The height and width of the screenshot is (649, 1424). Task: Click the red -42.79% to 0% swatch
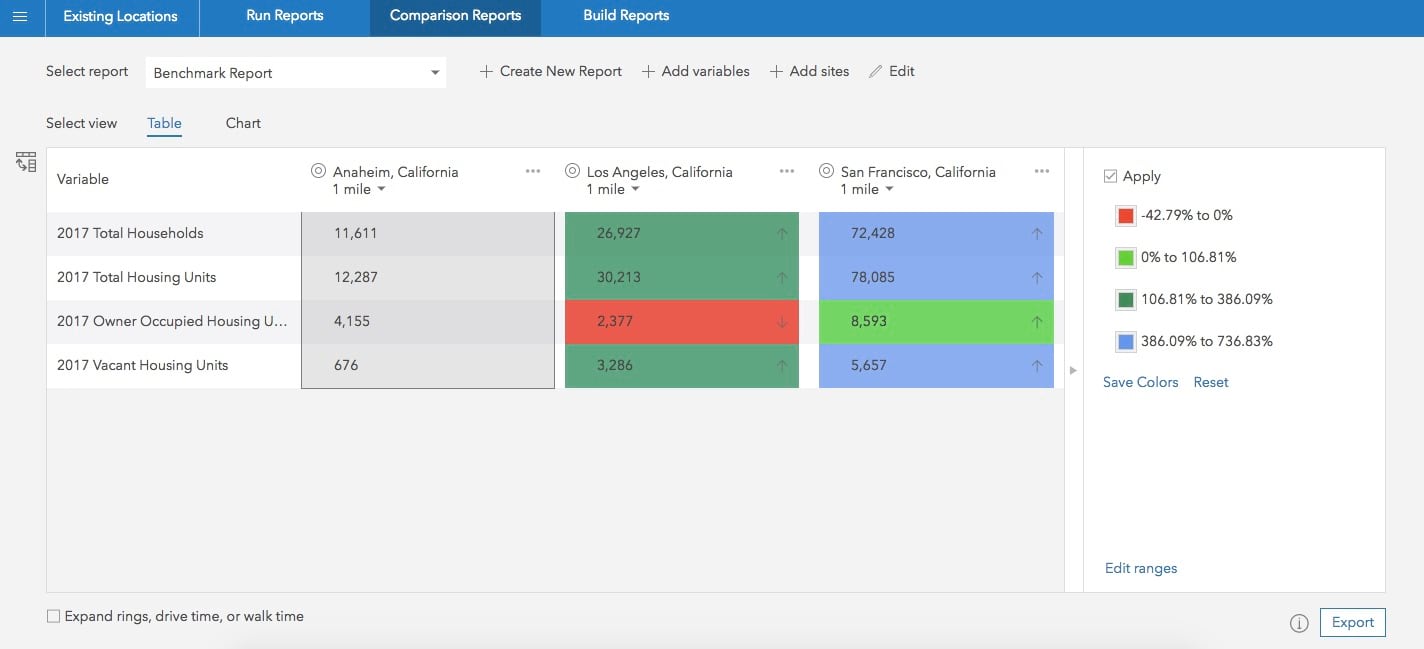coord(1126,216)
